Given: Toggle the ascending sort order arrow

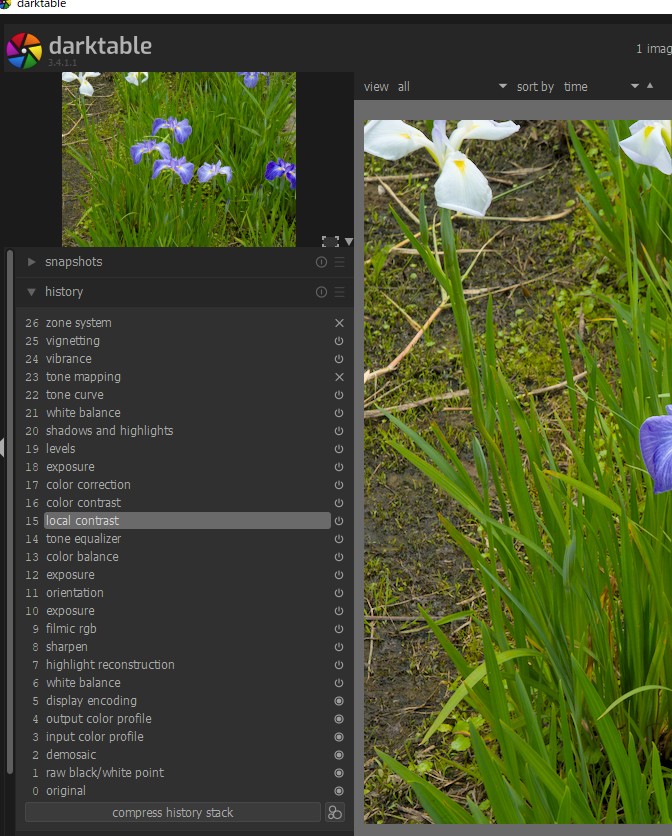Looking at the screenshot, I should click(650, 86).
